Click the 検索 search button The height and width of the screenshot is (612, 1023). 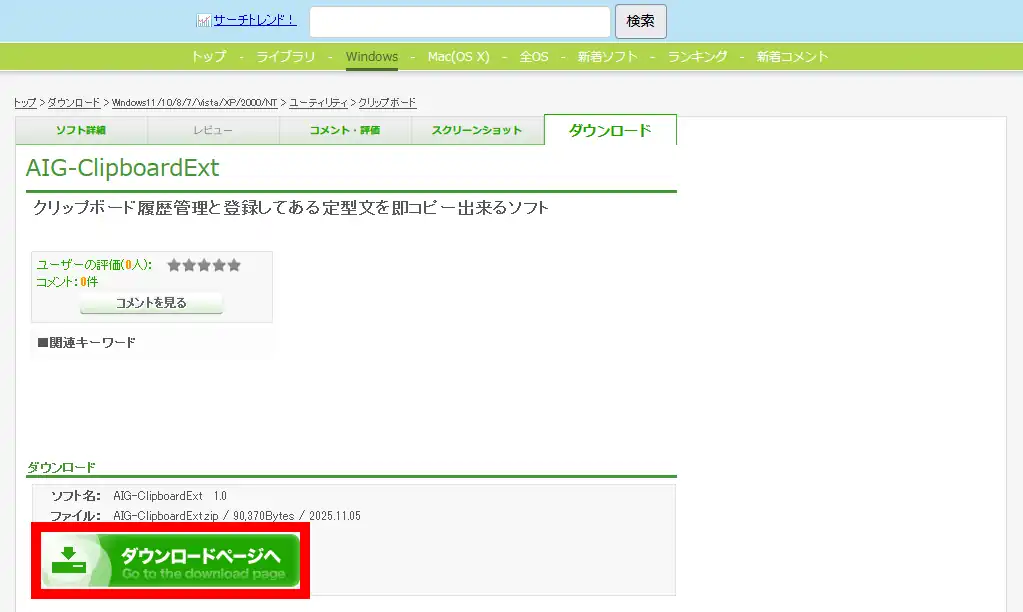[639, 21]
